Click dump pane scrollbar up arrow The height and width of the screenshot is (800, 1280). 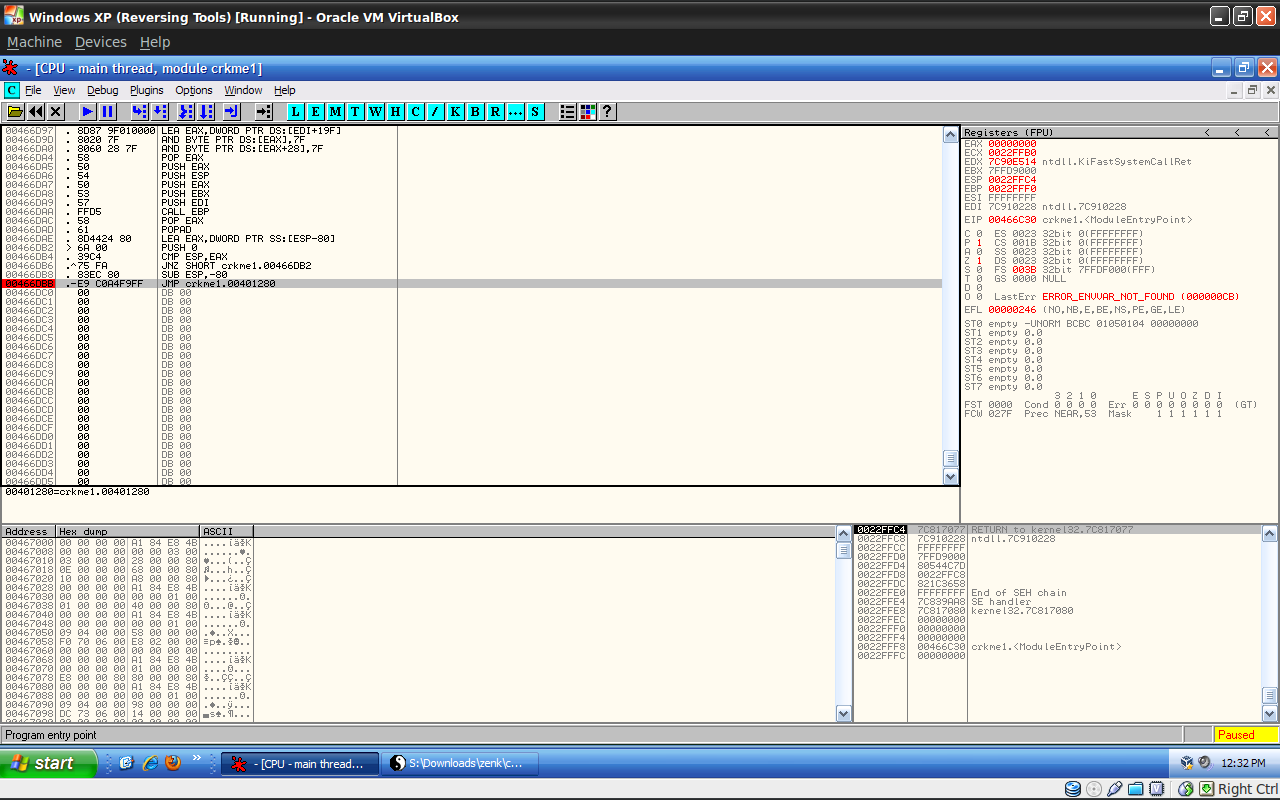click(843, 533)
